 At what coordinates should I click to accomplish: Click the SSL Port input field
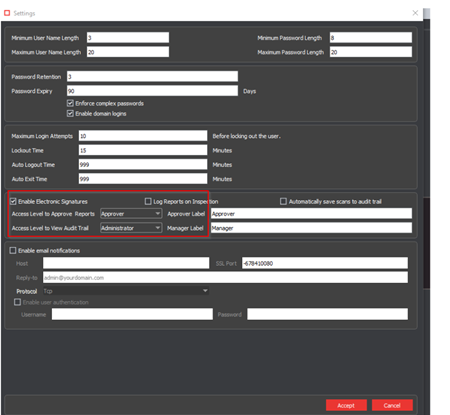pyautogui.click(x=325, y=263)
